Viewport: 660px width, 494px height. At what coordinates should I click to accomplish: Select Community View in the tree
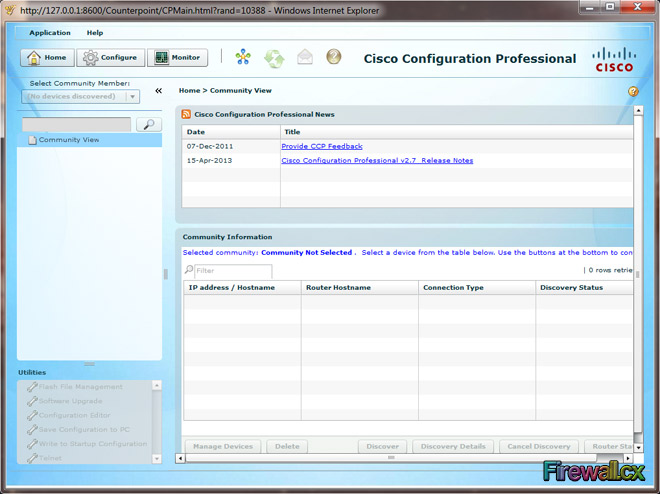click(x=89, y=140)
